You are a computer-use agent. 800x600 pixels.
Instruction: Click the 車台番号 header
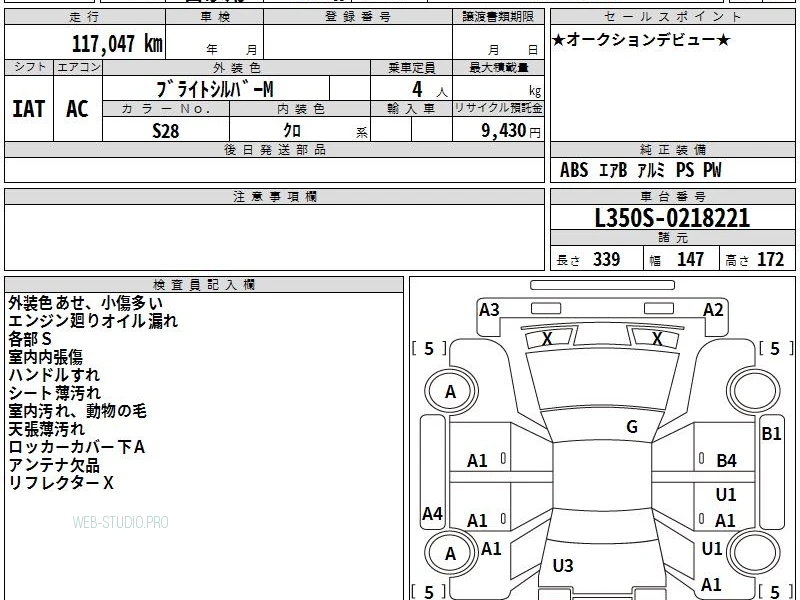(x=673, y=196)
